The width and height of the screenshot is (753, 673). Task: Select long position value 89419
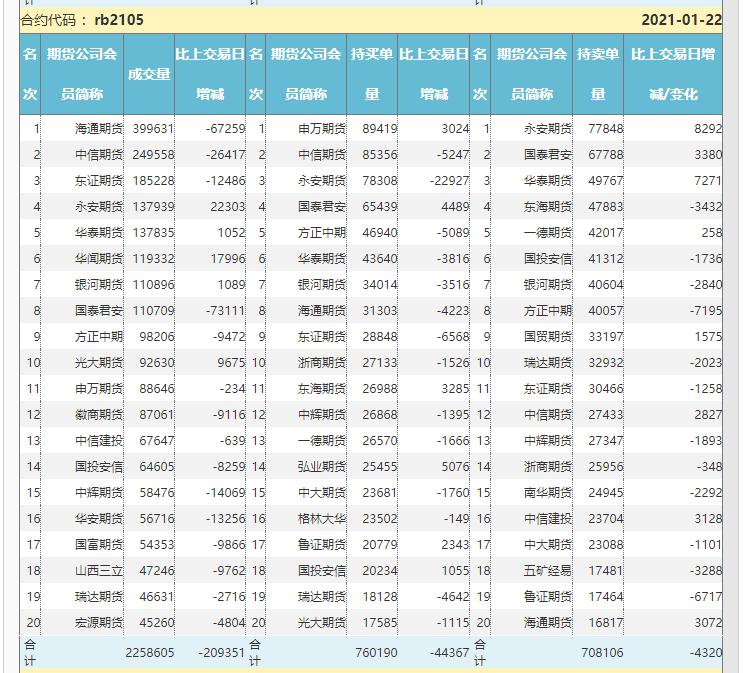[x=379, y=129]
